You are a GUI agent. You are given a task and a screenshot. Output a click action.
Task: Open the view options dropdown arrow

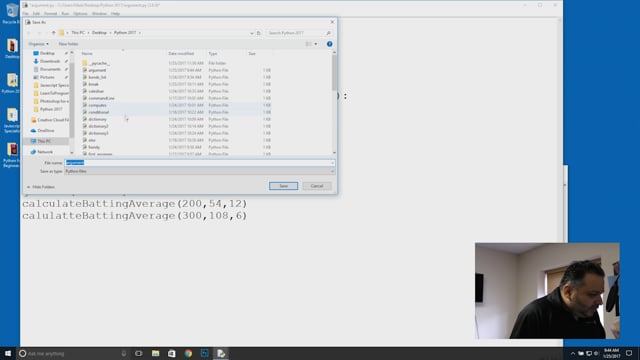[x=316, y=44]
